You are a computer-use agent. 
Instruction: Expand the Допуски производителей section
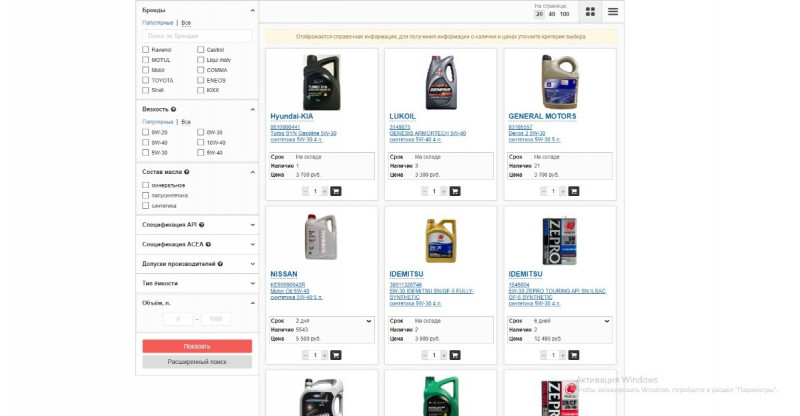coord(253,264)
